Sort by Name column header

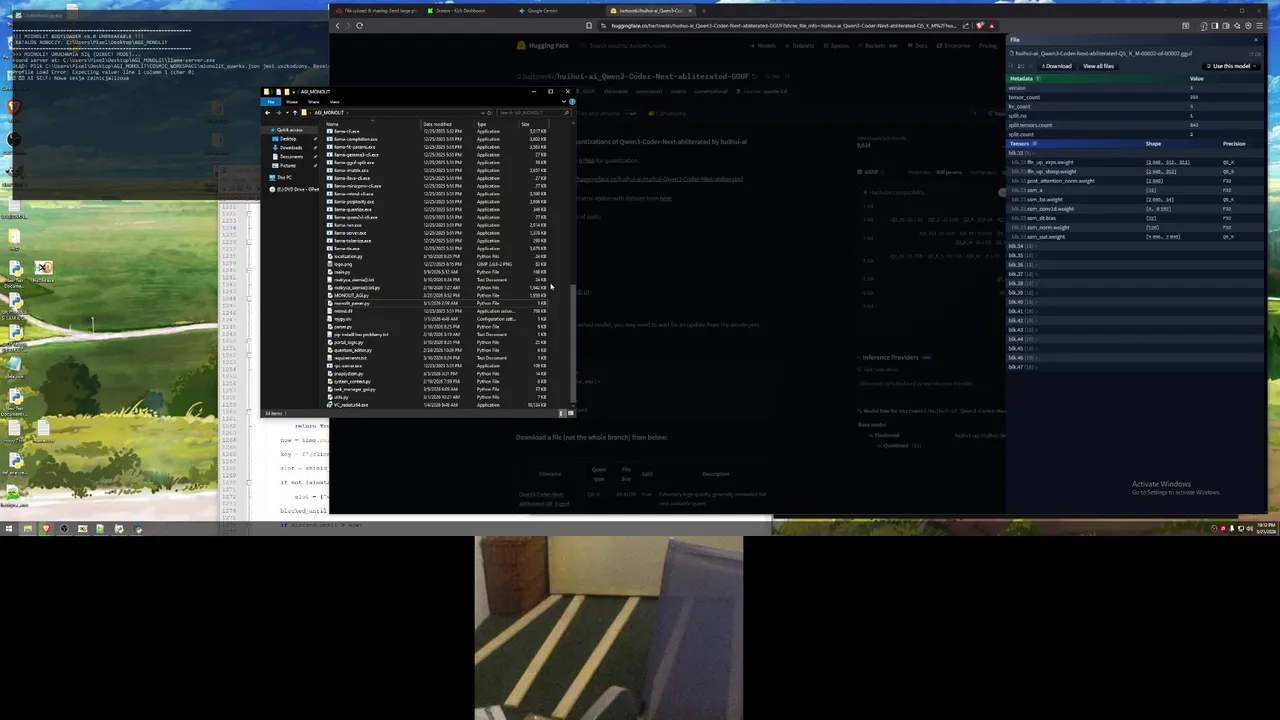coord(372,124)
